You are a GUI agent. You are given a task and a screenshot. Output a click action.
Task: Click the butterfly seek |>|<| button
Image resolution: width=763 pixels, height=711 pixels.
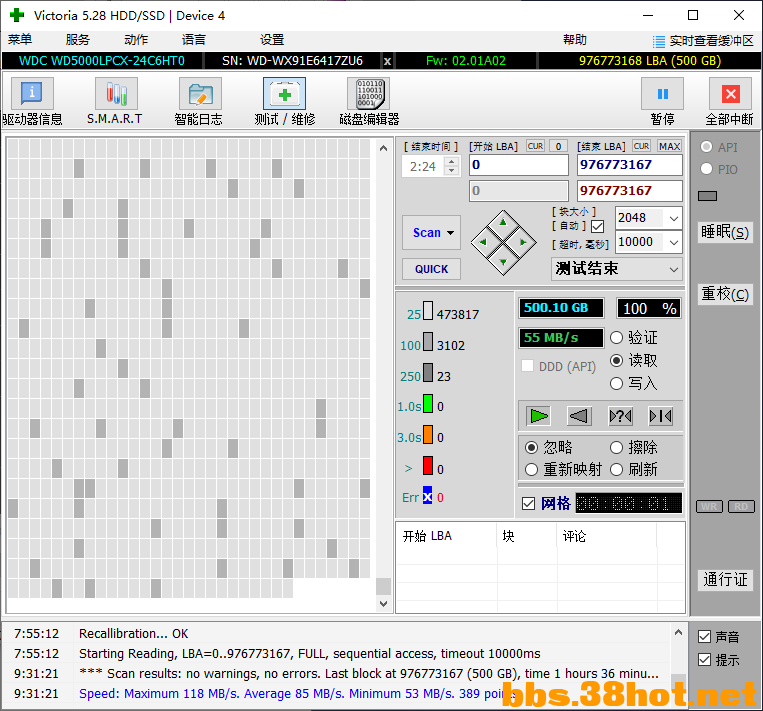(661, 416)
